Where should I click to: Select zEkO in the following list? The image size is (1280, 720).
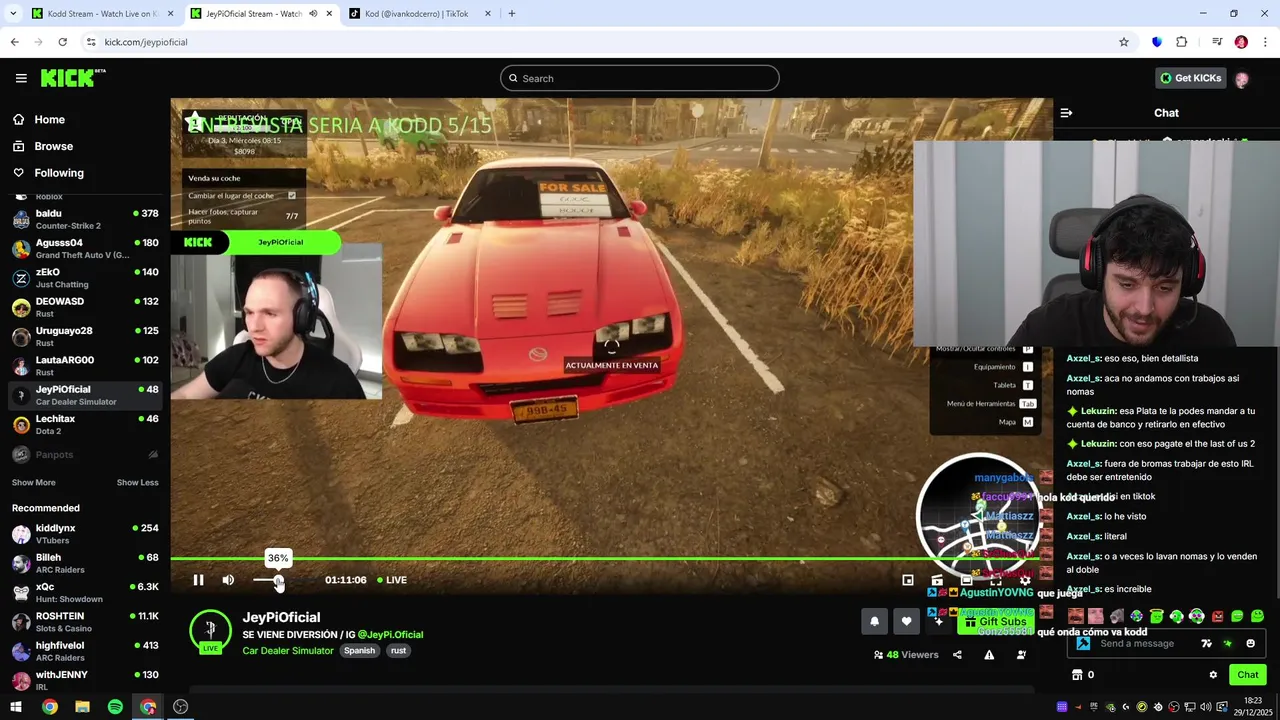[85, 278]
